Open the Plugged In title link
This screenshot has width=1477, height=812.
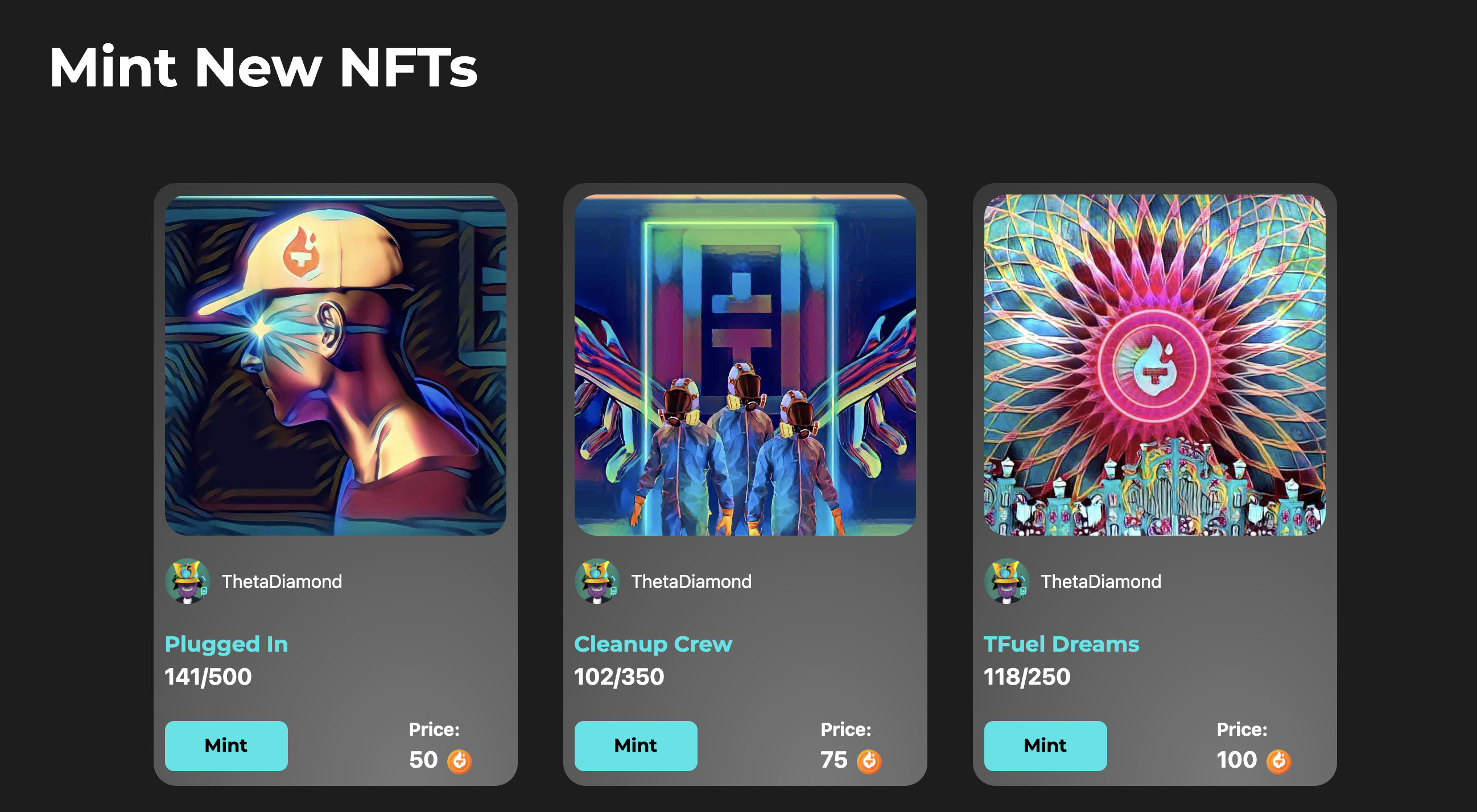[x=226, y=645]
